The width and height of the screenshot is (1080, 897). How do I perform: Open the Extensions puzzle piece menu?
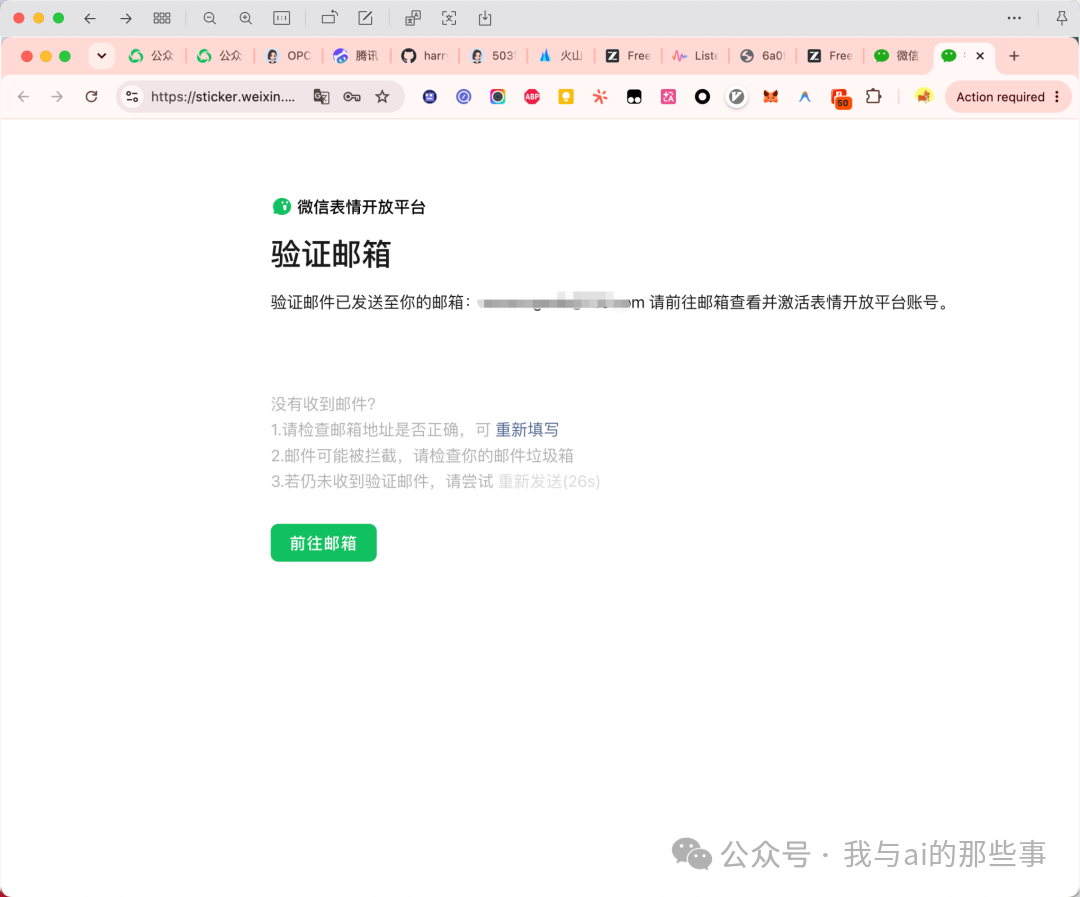873,96
